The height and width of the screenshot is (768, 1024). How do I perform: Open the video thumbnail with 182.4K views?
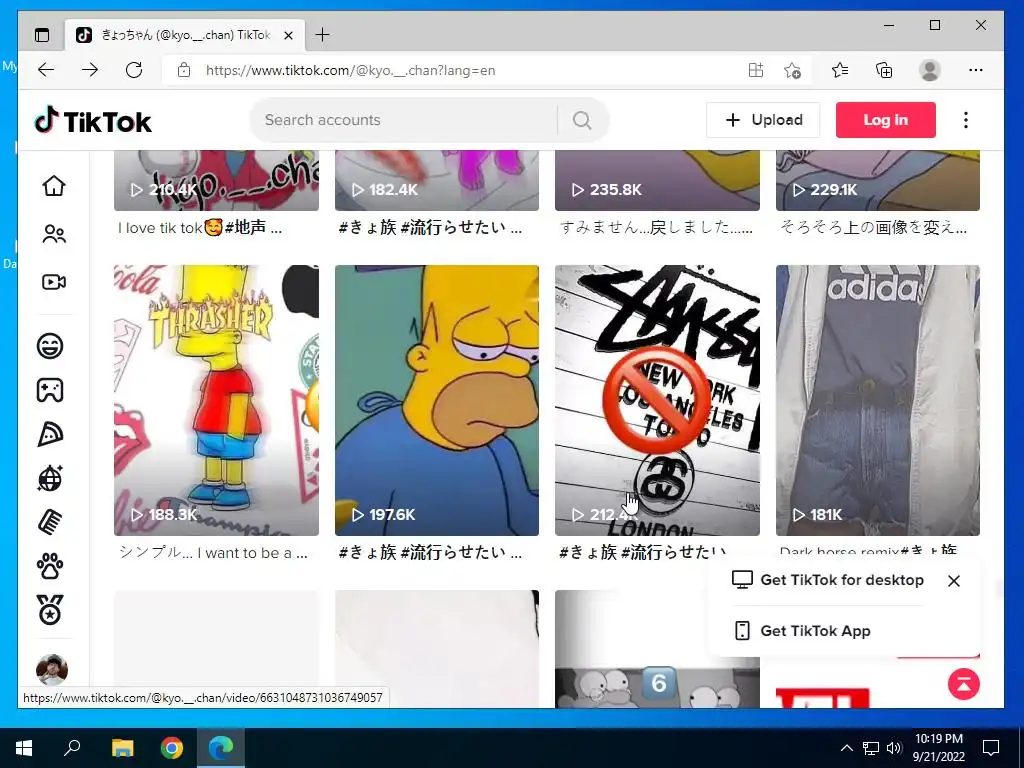(437, 181)
